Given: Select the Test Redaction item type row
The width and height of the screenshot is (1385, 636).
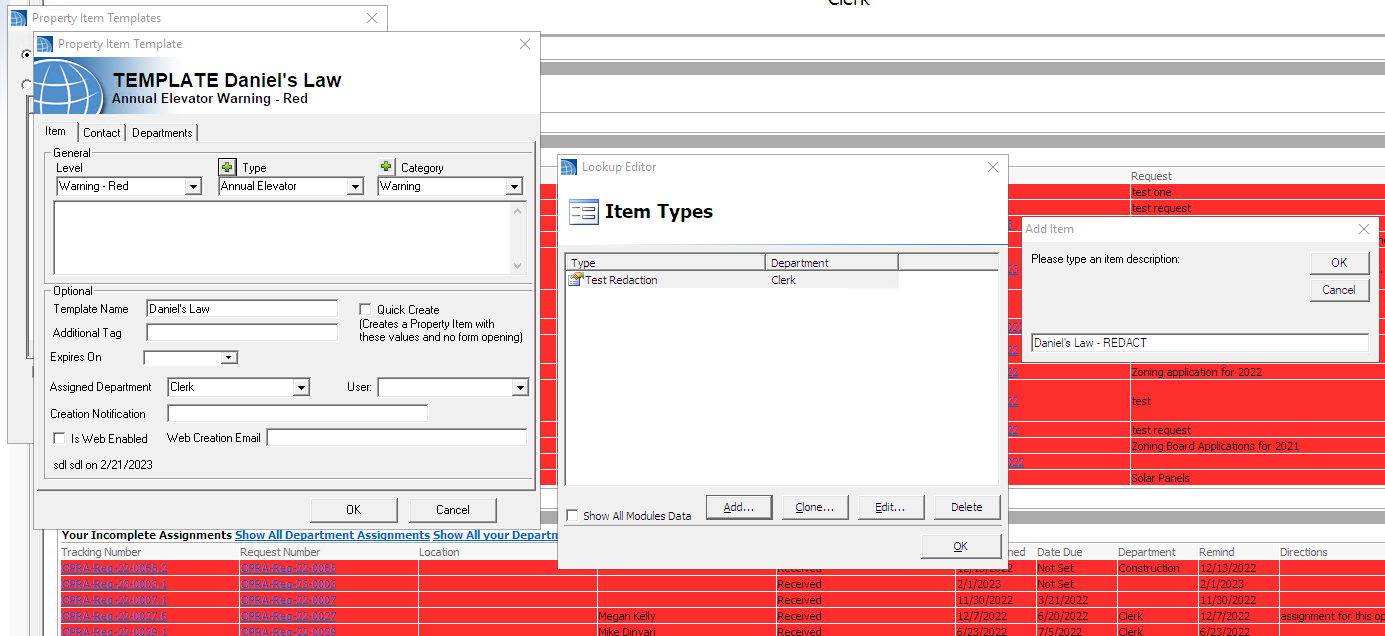Looking at the screenshot, I should point(732,280).
